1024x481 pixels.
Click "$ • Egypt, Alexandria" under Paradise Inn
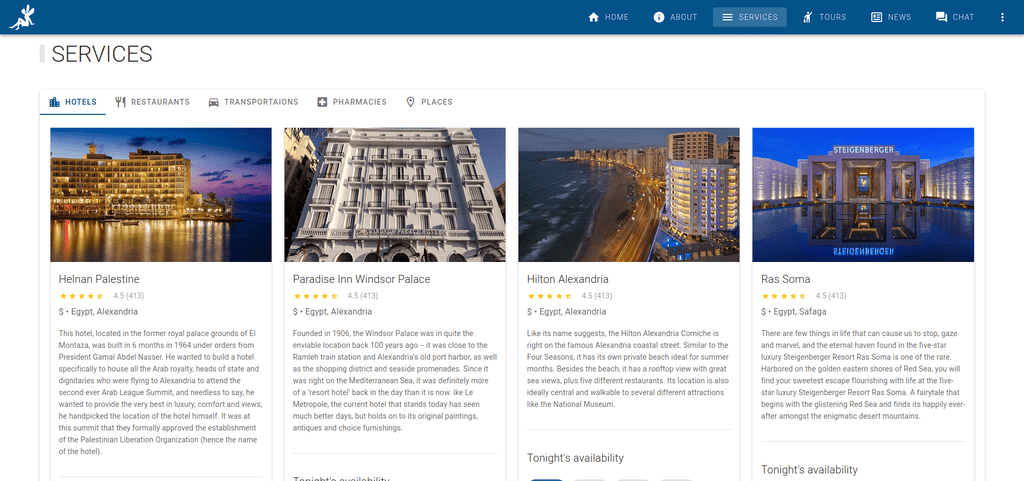click(x=332, y=312)
